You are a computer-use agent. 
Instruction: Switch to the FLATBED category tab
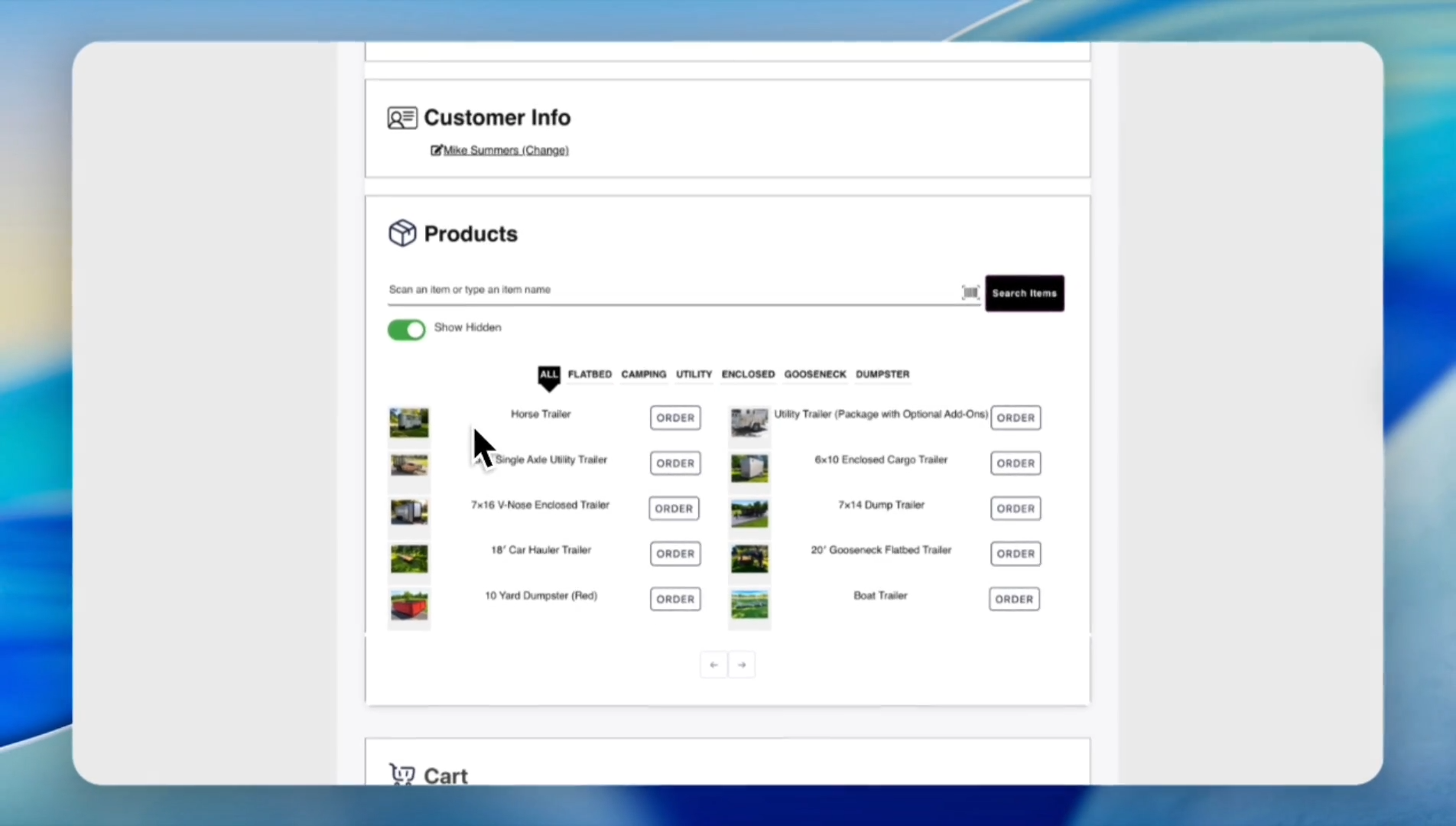(590, 375)
